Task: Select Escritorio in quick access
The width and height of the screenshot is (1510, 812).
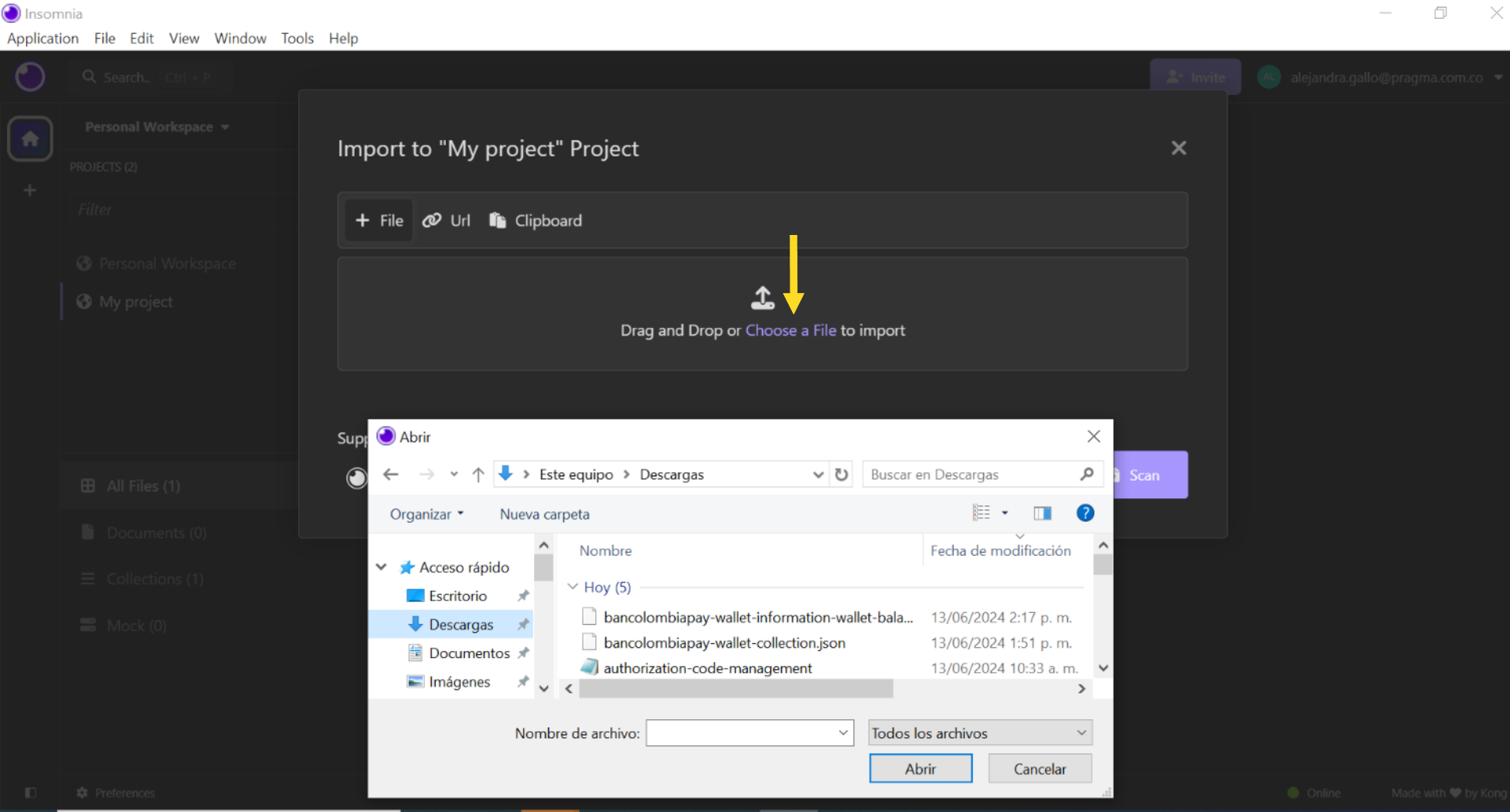Action: tap(458, 596)
